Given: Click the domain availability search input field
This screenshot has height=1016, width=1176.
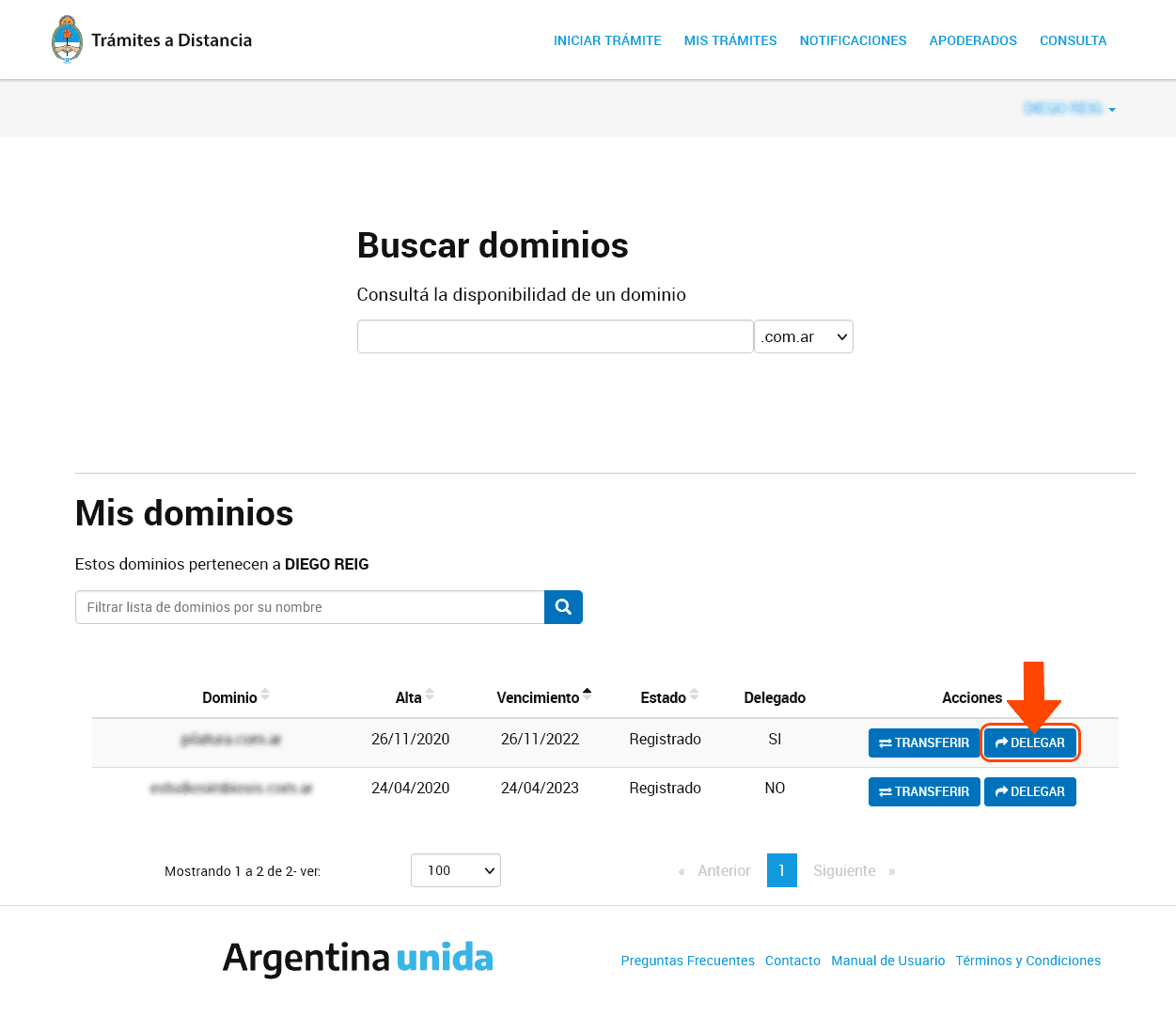Looking at the screenshot, I should coord(555,336).
